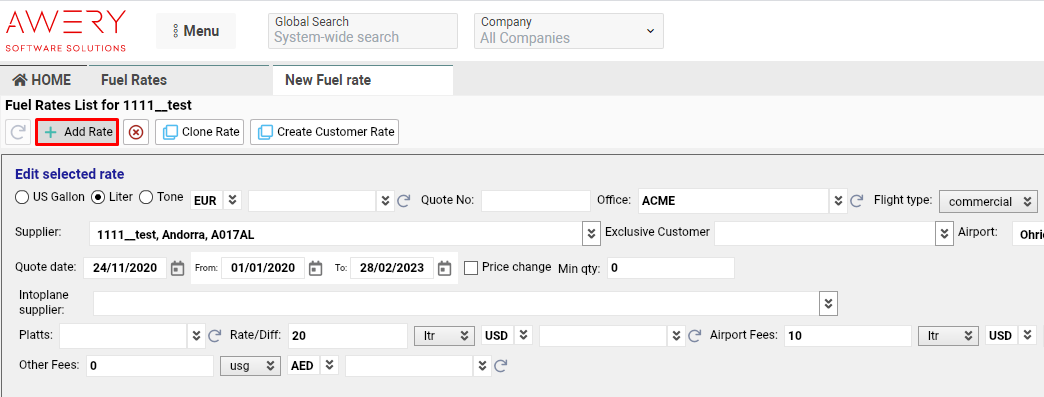Open the Quote date calendar picker

coord(177,268)
